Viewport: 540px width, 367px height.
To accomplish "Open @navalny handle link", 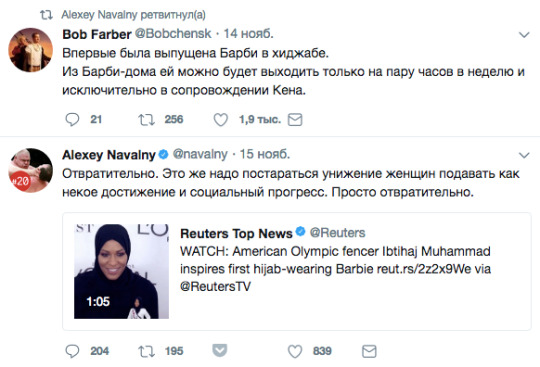I will pos(200,154).
